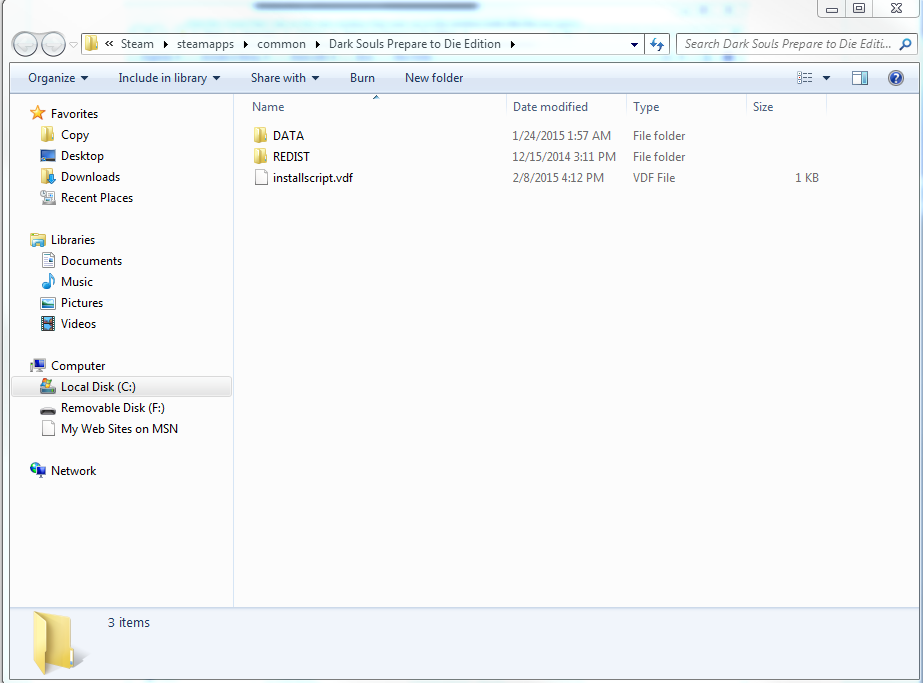Expand the arrow after steamapps breadcrumb
The width and height of the screenshot is (923, 683).
pyautogui.click(x=245, y=44)
